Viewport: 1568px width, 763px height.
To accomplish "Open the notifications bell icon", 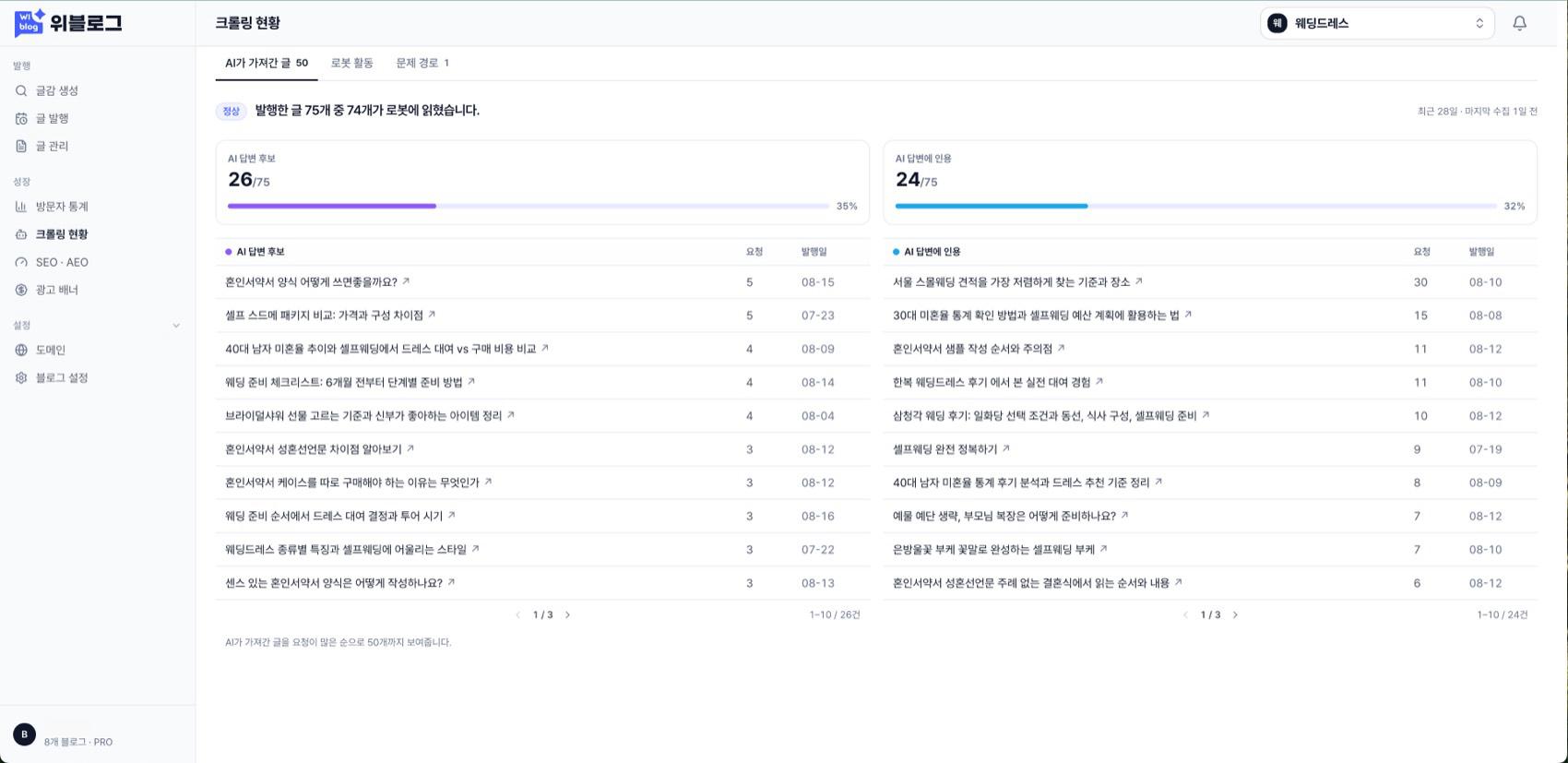I will coord(1519,23).
